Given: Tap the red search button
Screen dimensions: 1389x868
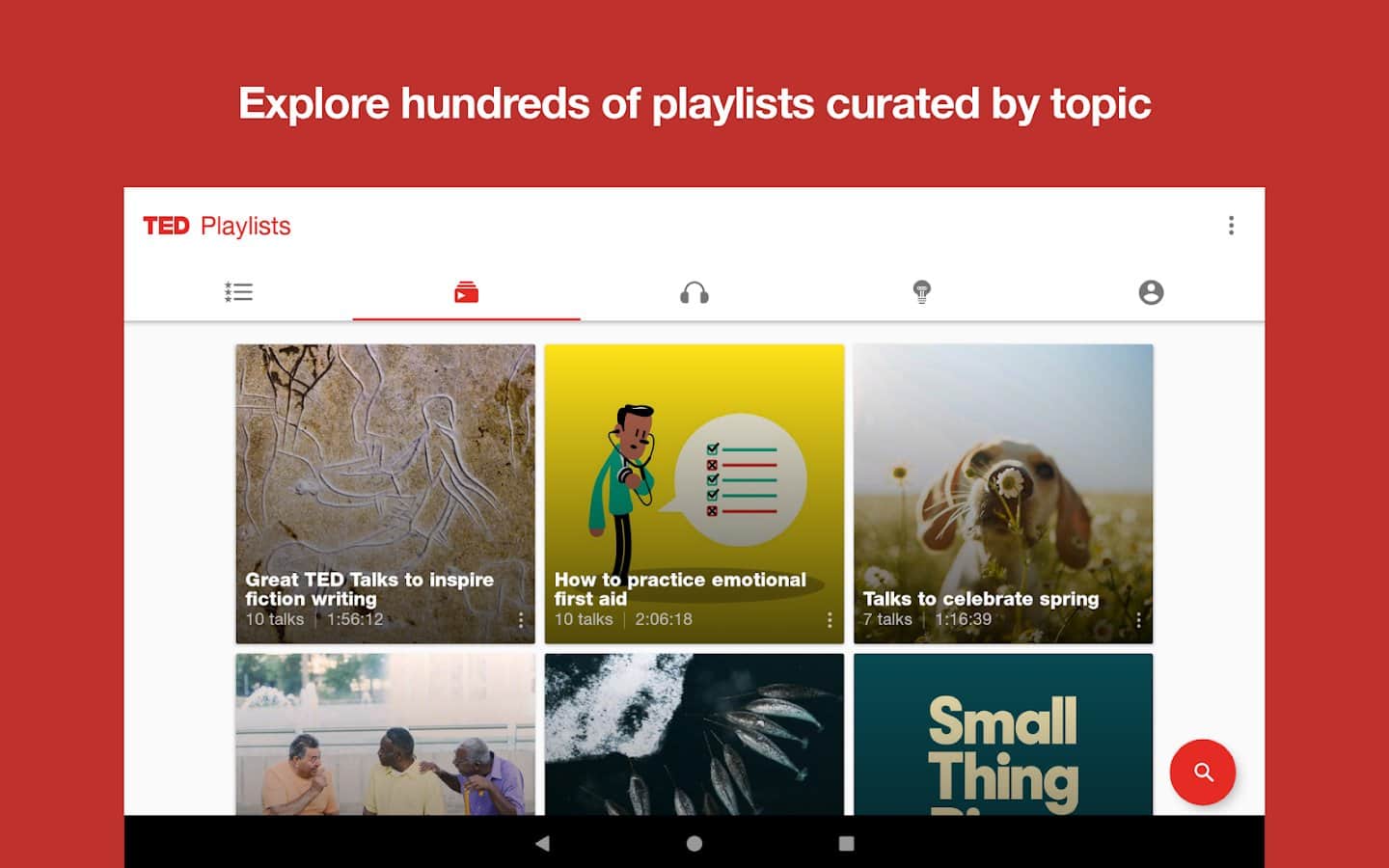Looking at the screenshot, I should click(1202, 772).
